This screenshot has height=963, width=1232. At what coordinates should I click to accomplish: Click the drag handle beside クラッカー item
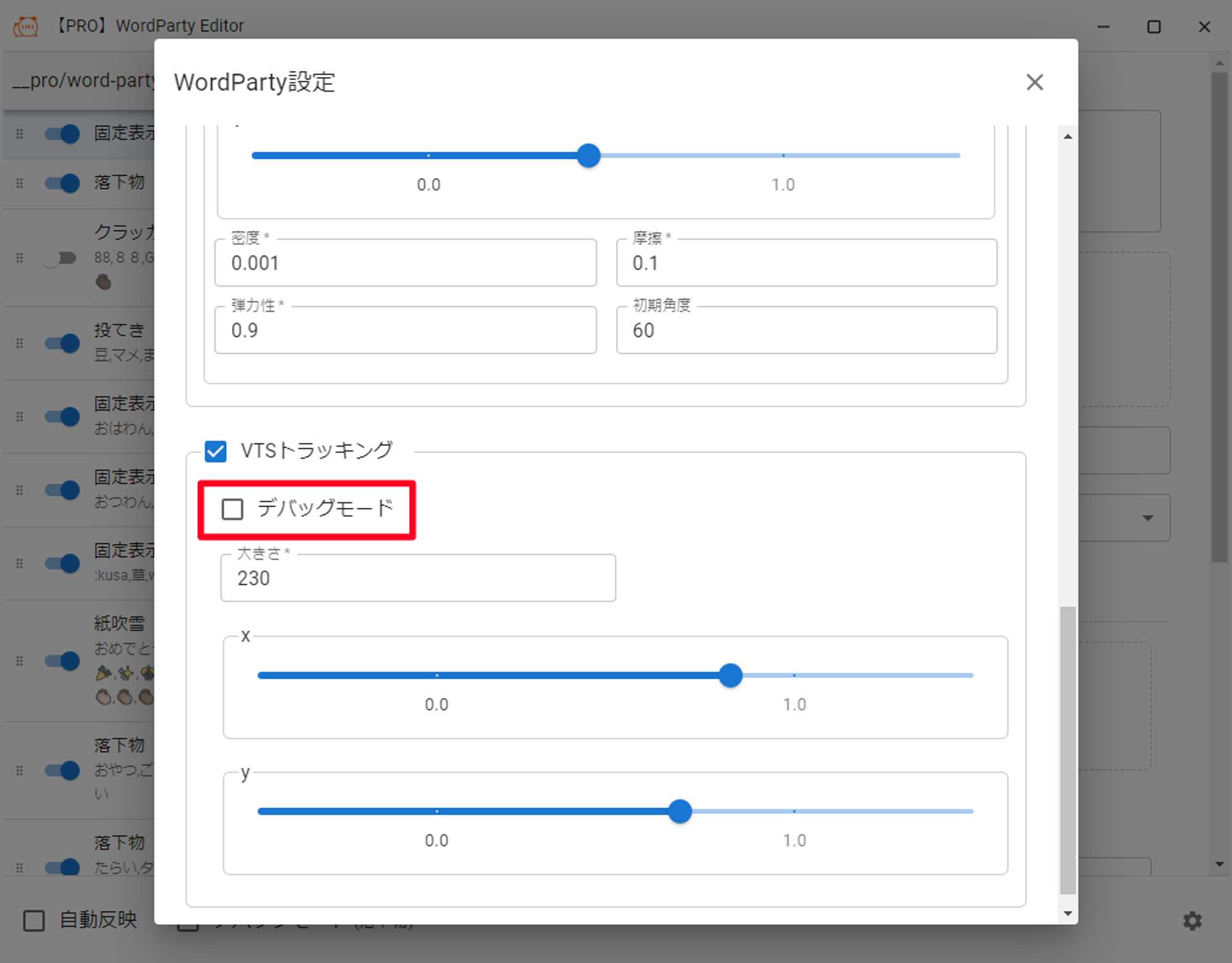tap(20, 258)
